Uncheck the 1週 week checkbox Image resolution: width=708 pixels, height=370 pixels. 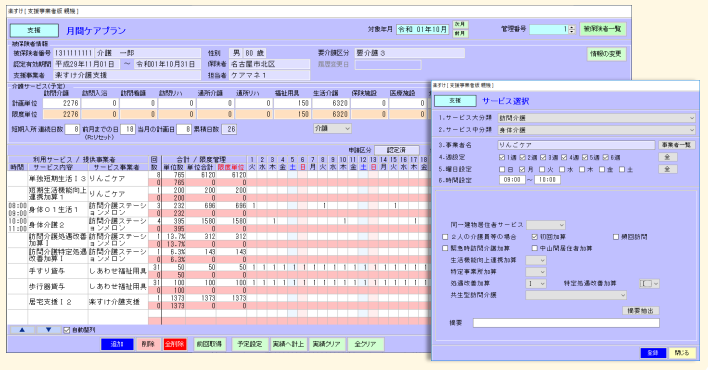tap(502, 158)
